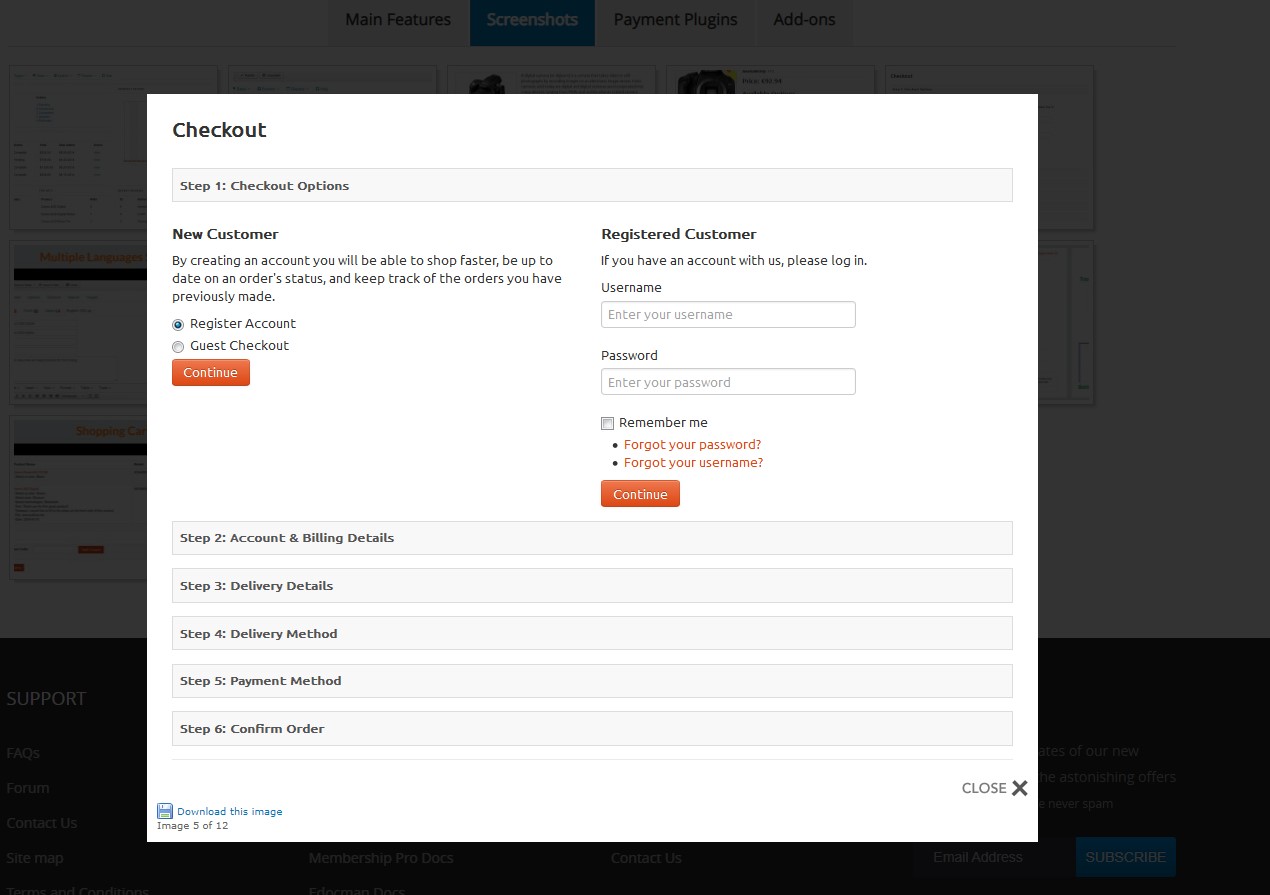
Task: Click the Forgot your password? link
Action: [x=692, y=445]
